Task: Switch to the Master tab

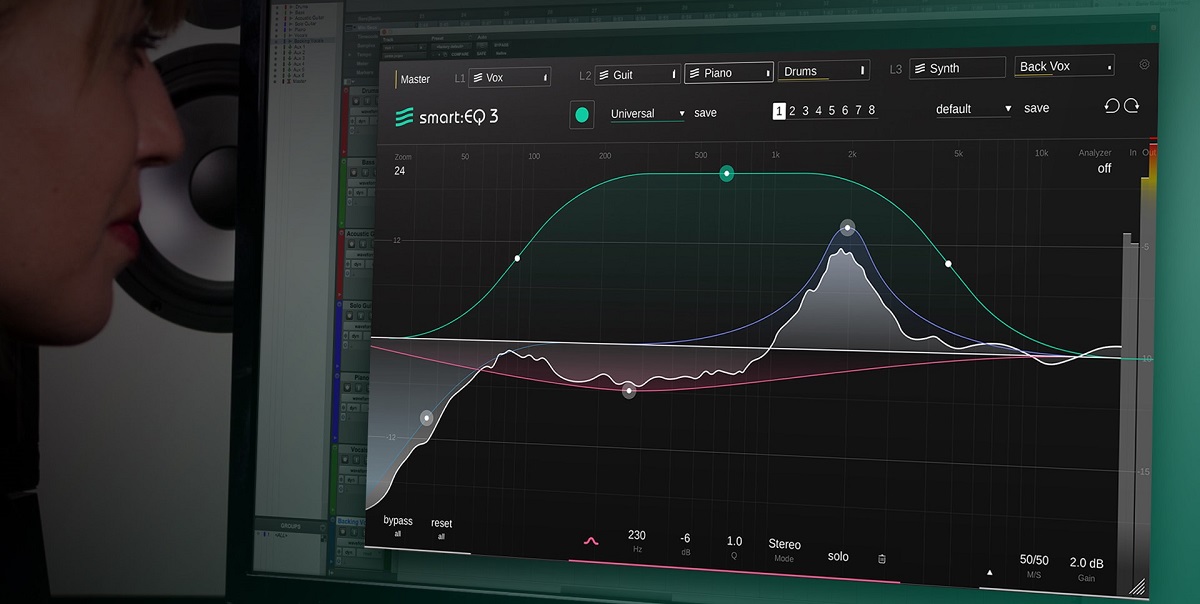Action: coord(414,79)
